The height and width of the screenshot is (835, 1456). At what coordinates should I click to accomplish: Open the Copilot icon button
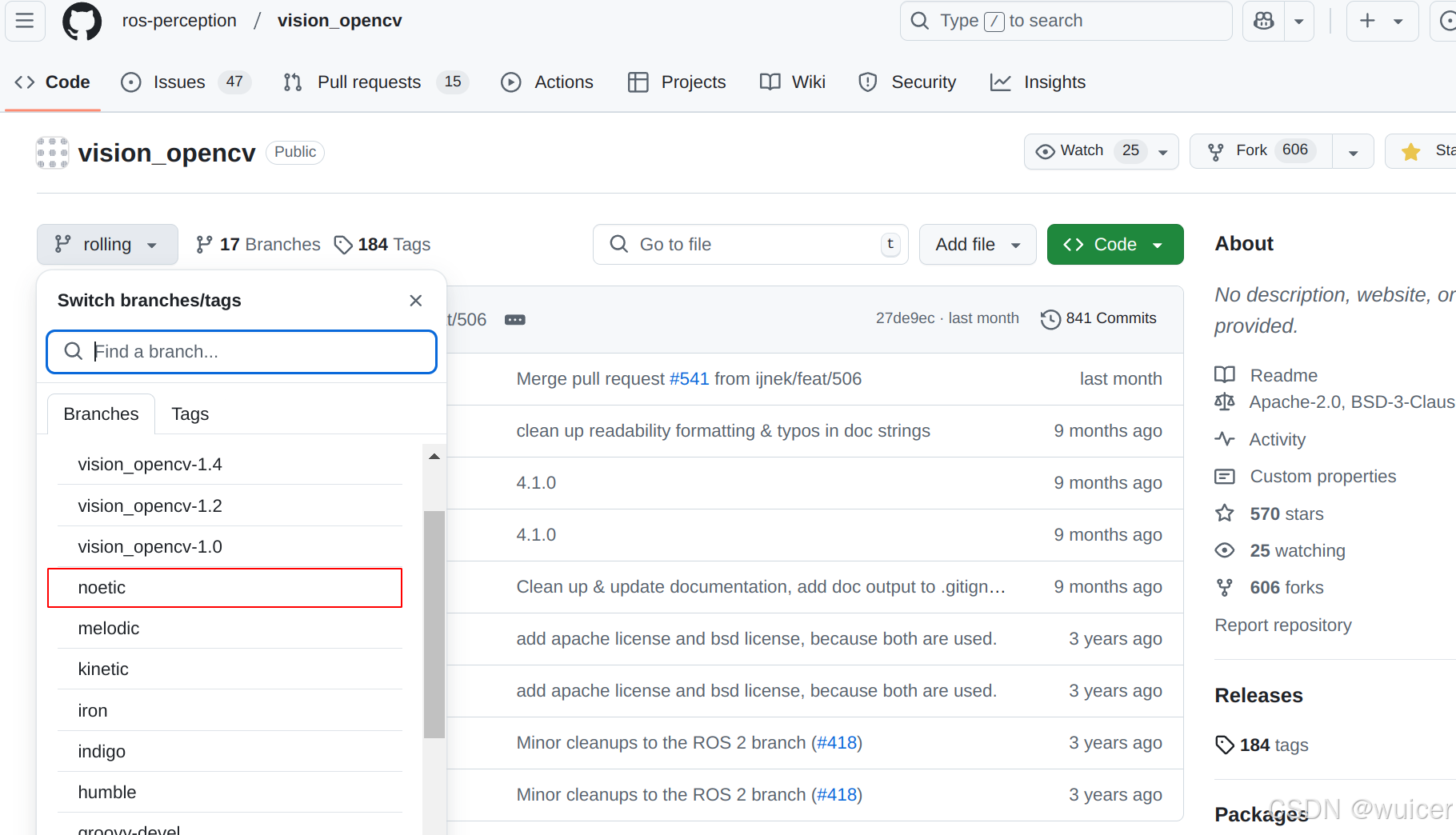[x=1264, y=21]
